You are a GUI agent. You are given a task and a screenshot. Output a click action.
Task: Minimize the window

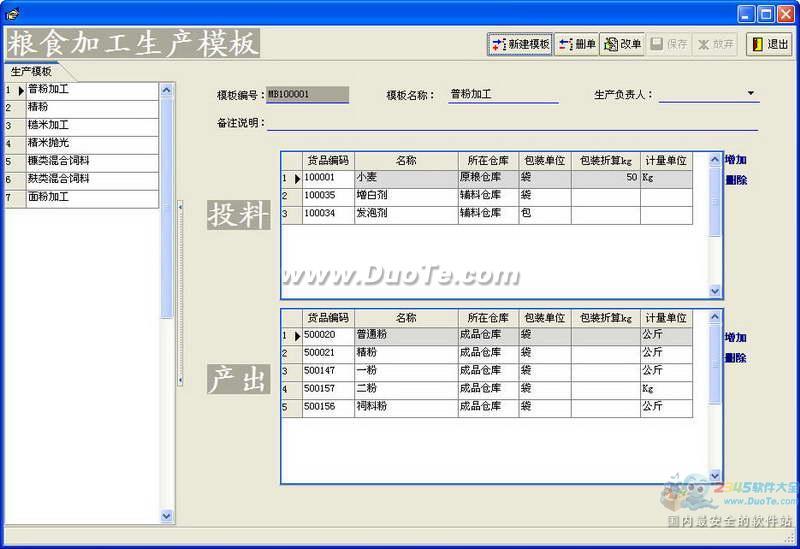(x=746, y=14)
